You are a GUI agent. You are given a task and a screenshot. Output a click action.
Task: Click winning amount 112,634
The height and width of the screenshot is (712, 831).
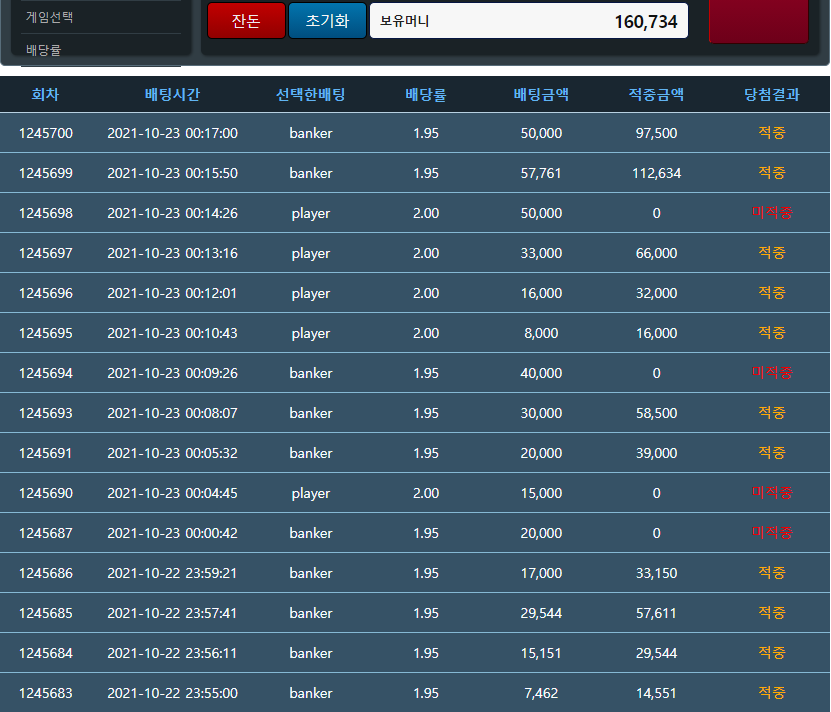click(656, 173)
